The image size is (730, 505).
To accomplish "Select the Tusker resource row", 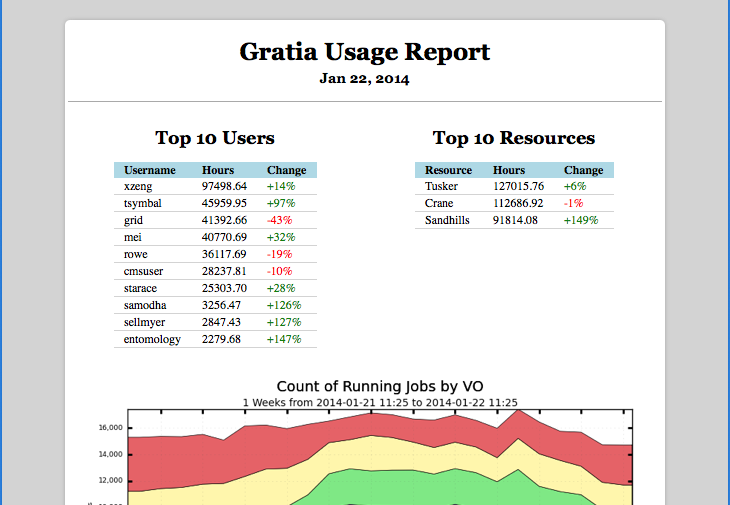I will pos(514,187).
